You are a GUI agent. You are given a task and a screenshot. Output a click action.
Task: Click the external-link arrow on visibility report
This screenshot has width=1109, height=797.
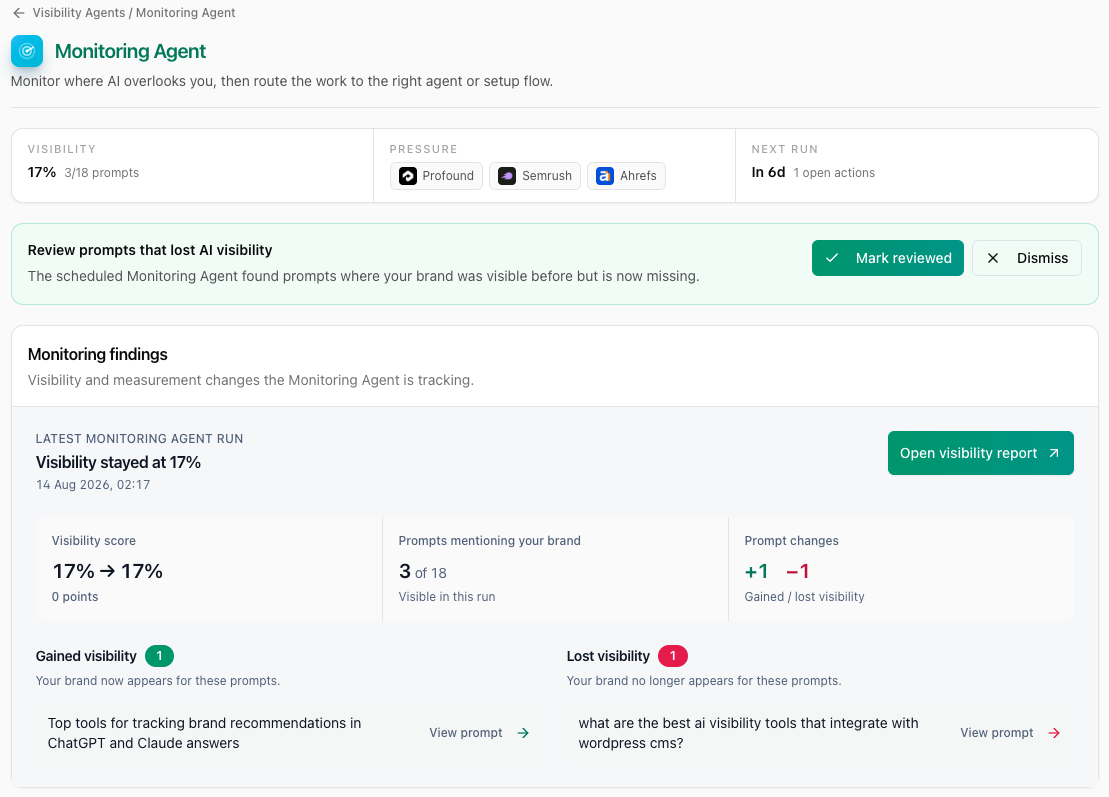click(1054, 453)
